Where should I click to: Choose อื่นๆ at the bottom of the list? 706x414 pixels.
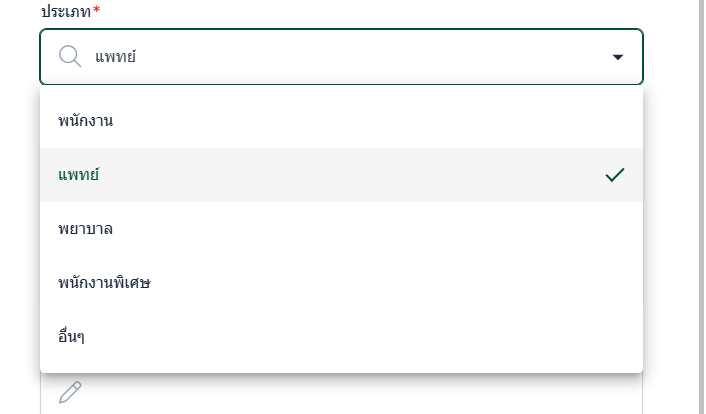click(71, 337)
